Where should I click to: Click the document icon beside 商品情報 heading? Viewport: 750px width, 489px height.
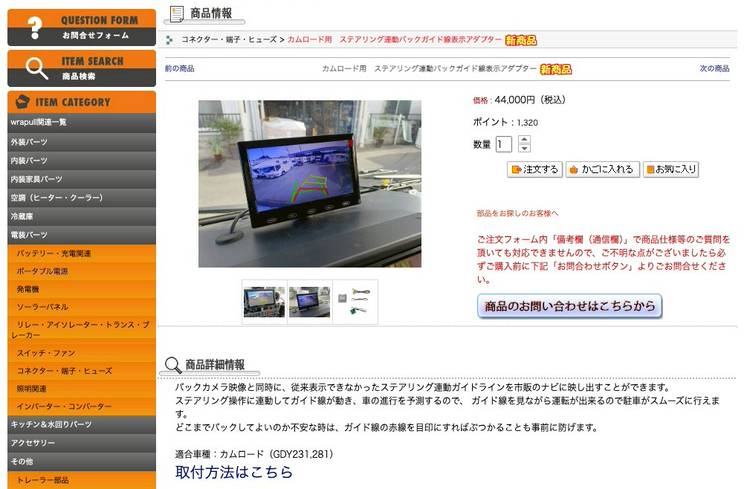177,13
